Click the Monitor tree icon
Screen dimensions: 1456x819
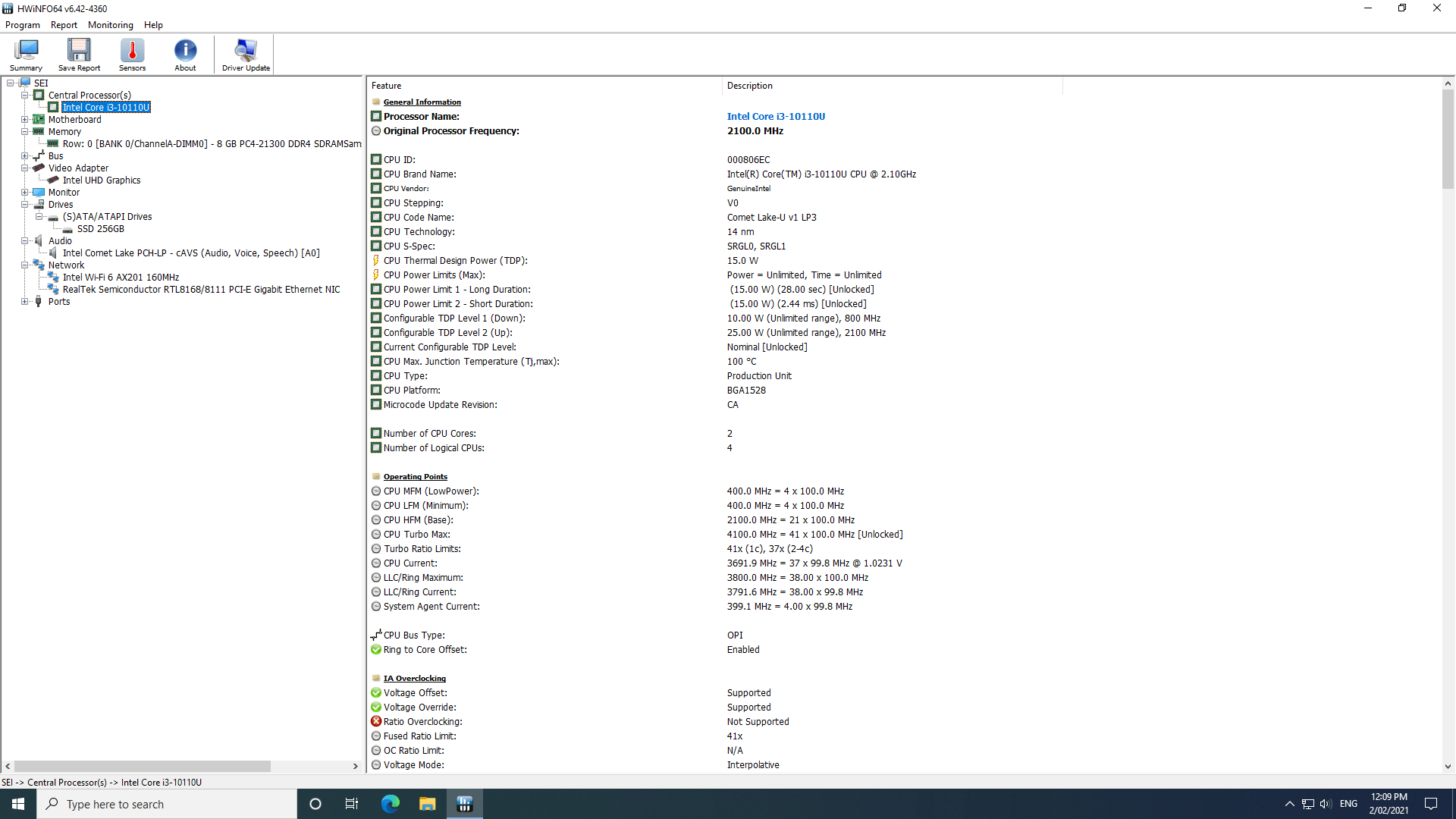pos(39,193)
